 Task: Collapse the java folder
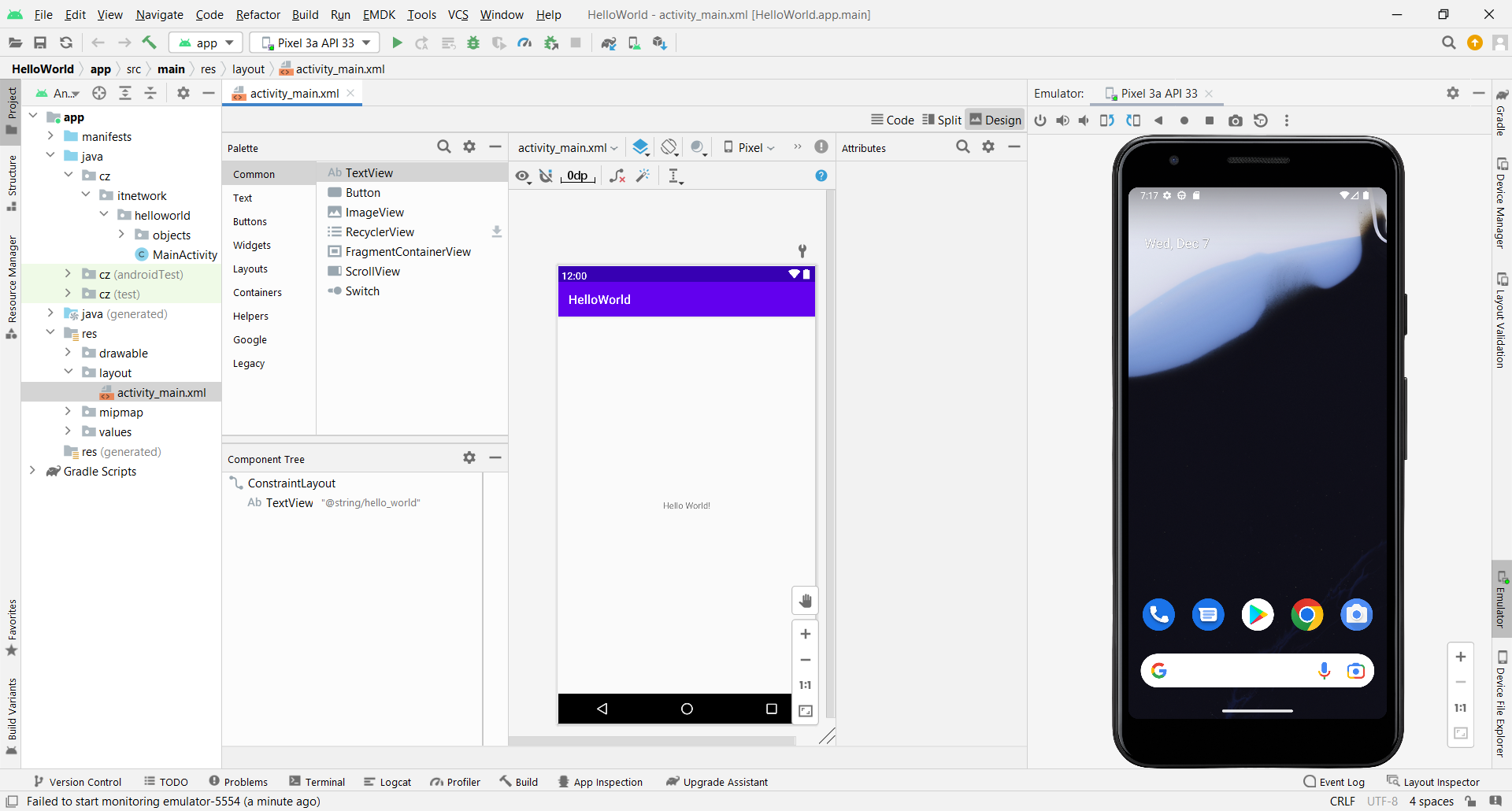(50, 156)
